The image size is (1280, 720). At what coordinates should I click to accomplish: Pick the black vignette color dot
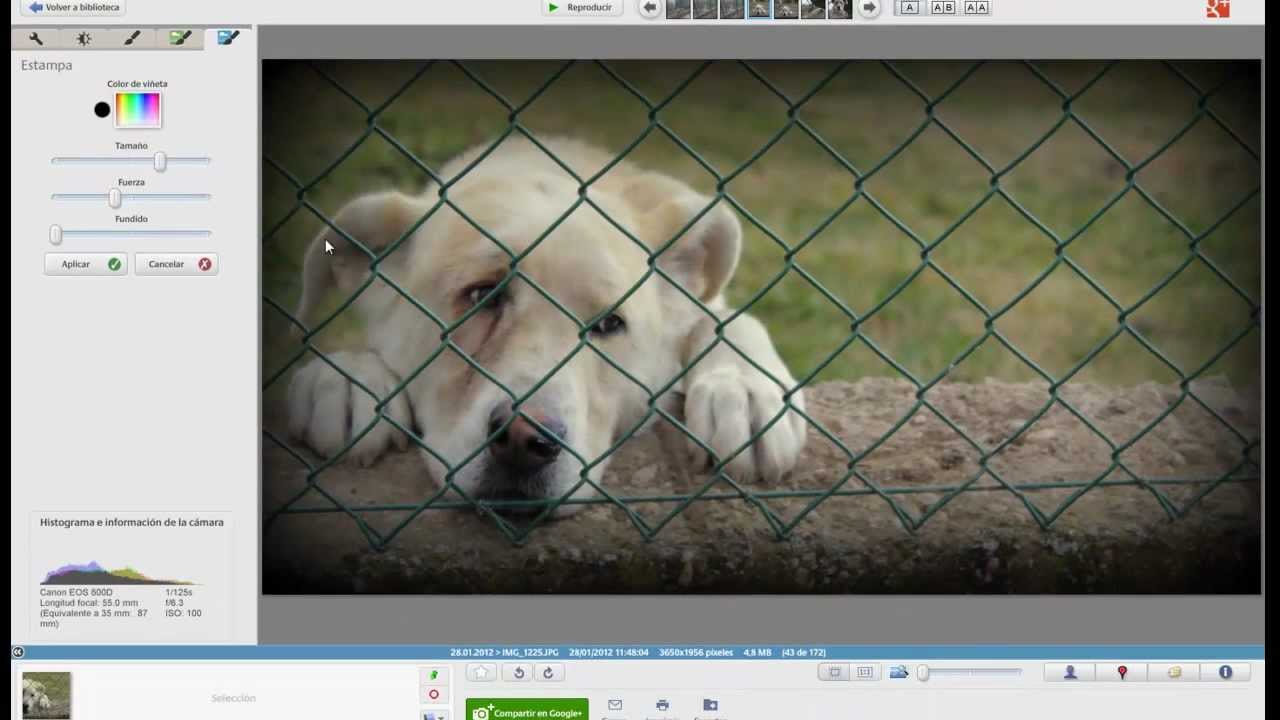pos(102,110)
